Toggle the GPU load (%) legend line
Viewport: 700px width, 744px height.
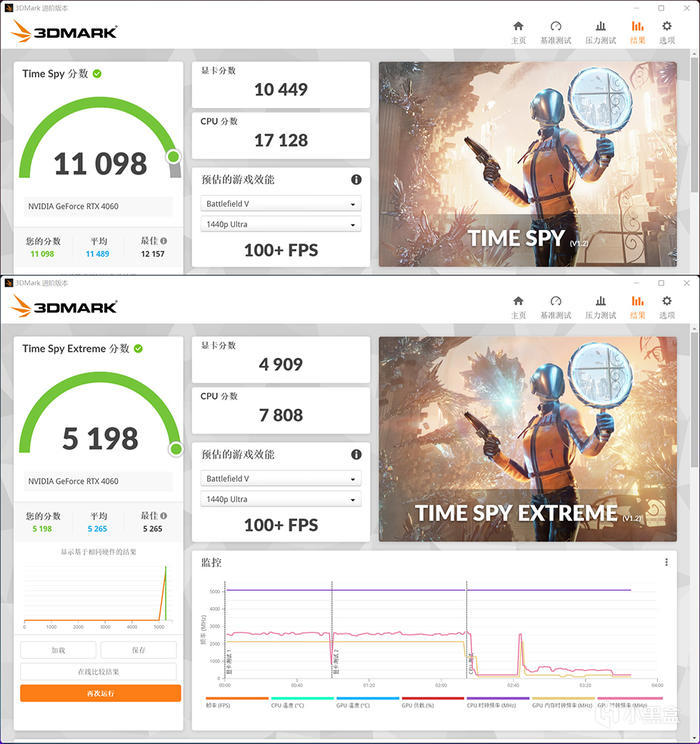coord(432,702)
